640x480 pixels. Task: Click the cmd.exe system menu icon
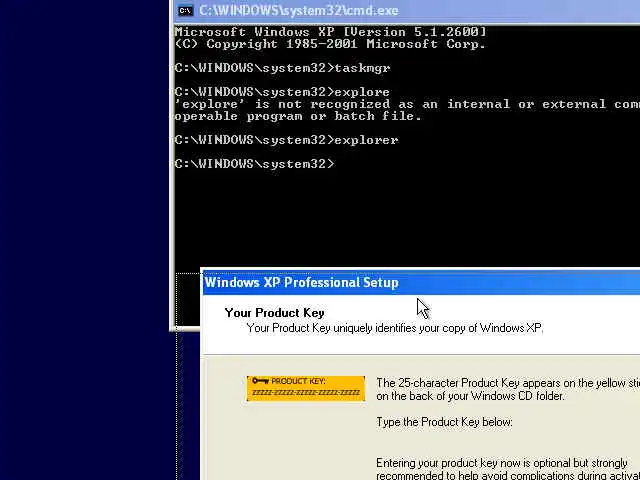point(185,11)
